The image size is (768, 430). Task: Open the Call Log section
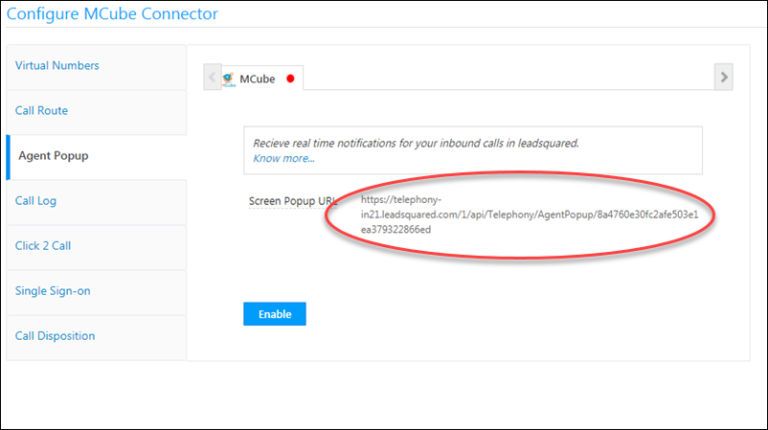36,201
